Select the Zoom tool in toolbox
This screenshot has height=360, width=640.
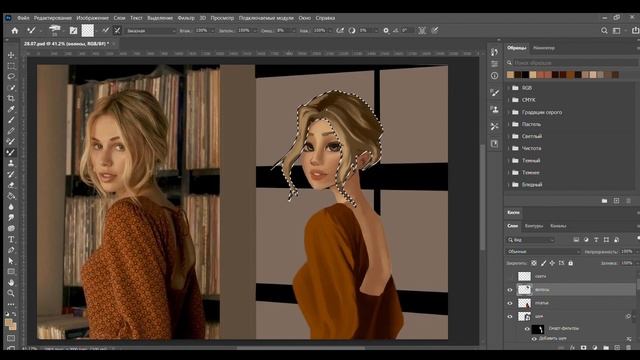pos(11,293)
